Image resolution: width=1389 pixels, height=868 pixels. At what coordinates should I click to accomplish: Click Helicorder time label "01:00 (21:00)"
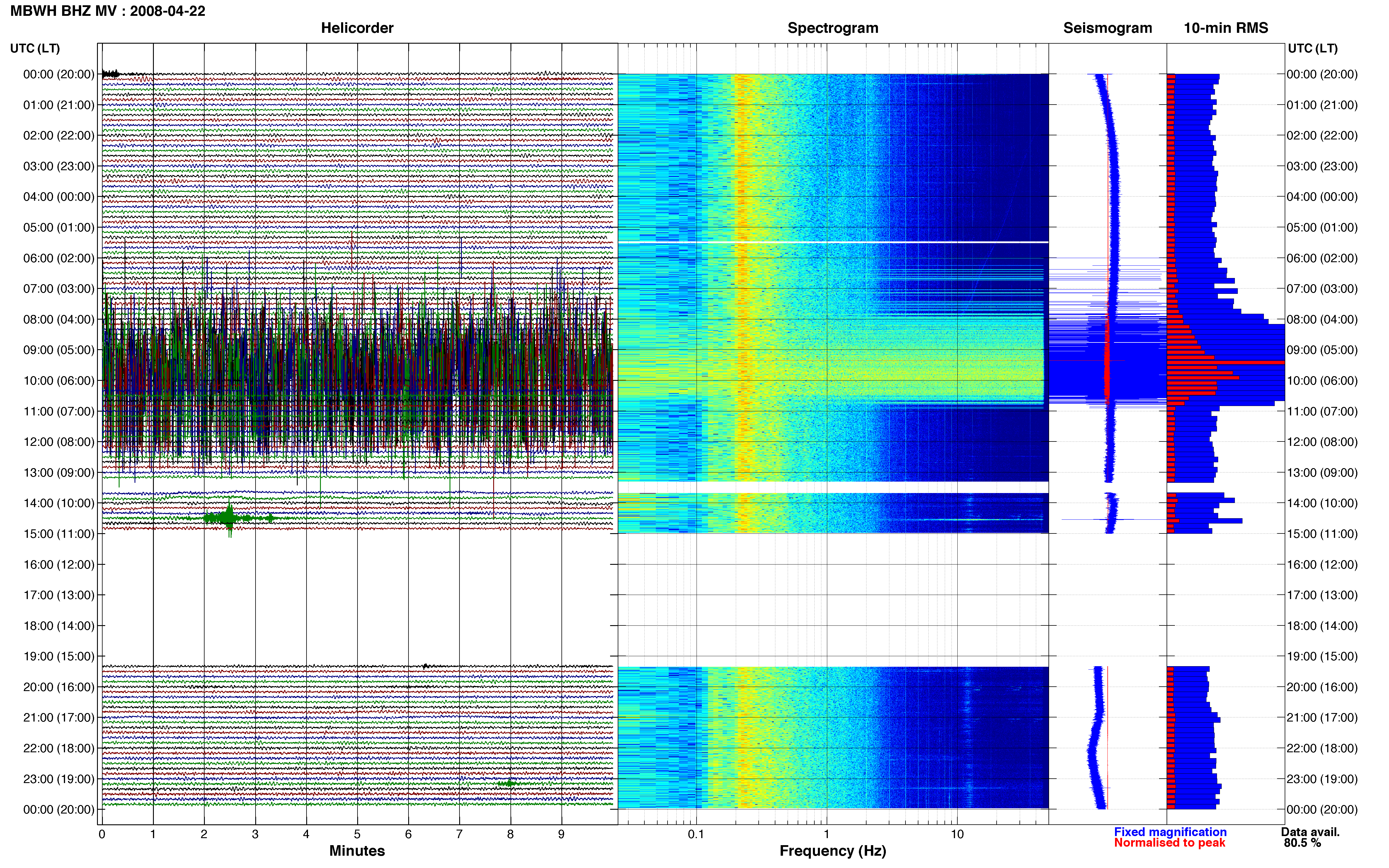[x=59, y=105]
